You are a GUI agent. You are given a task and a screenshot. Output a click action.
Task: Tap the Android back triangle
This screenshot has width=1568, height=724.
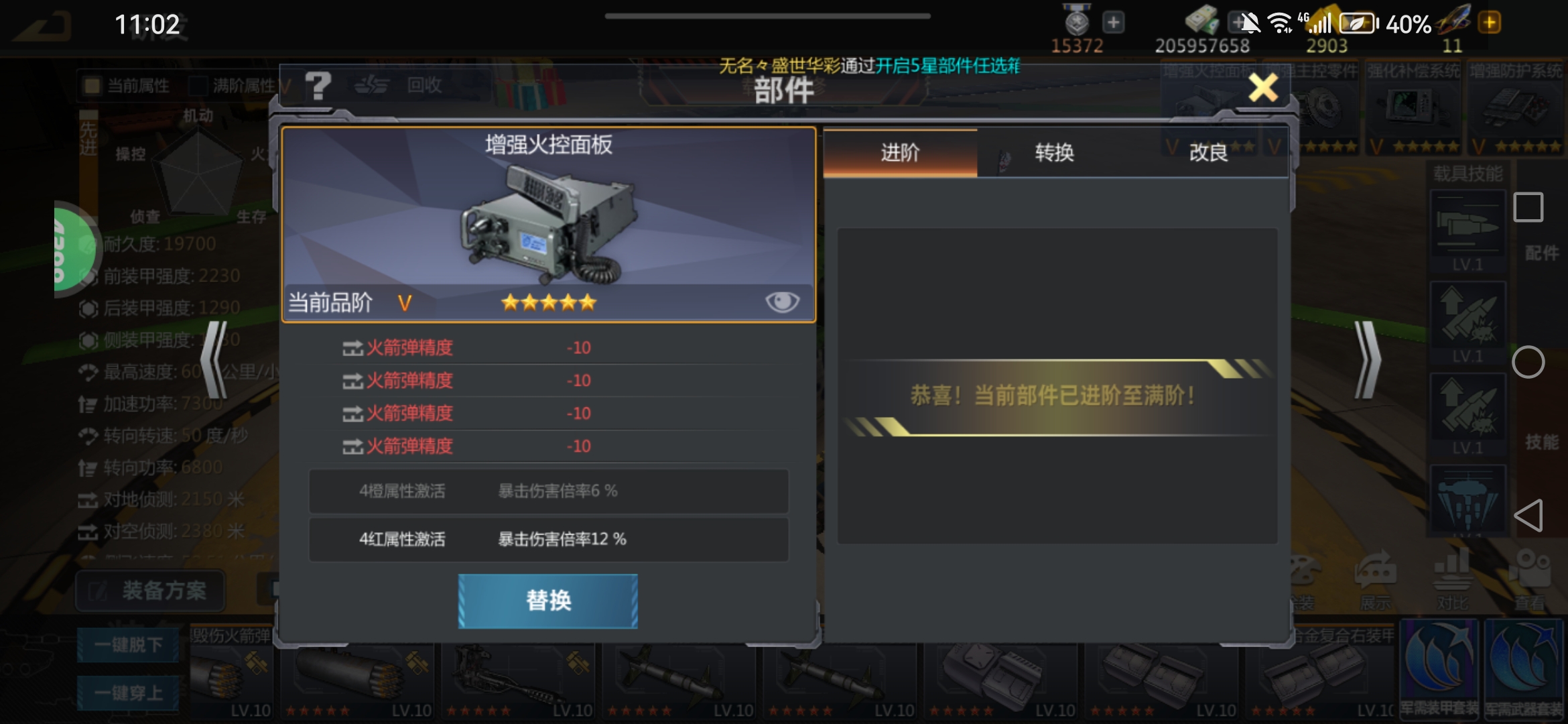coord(1528,516)
